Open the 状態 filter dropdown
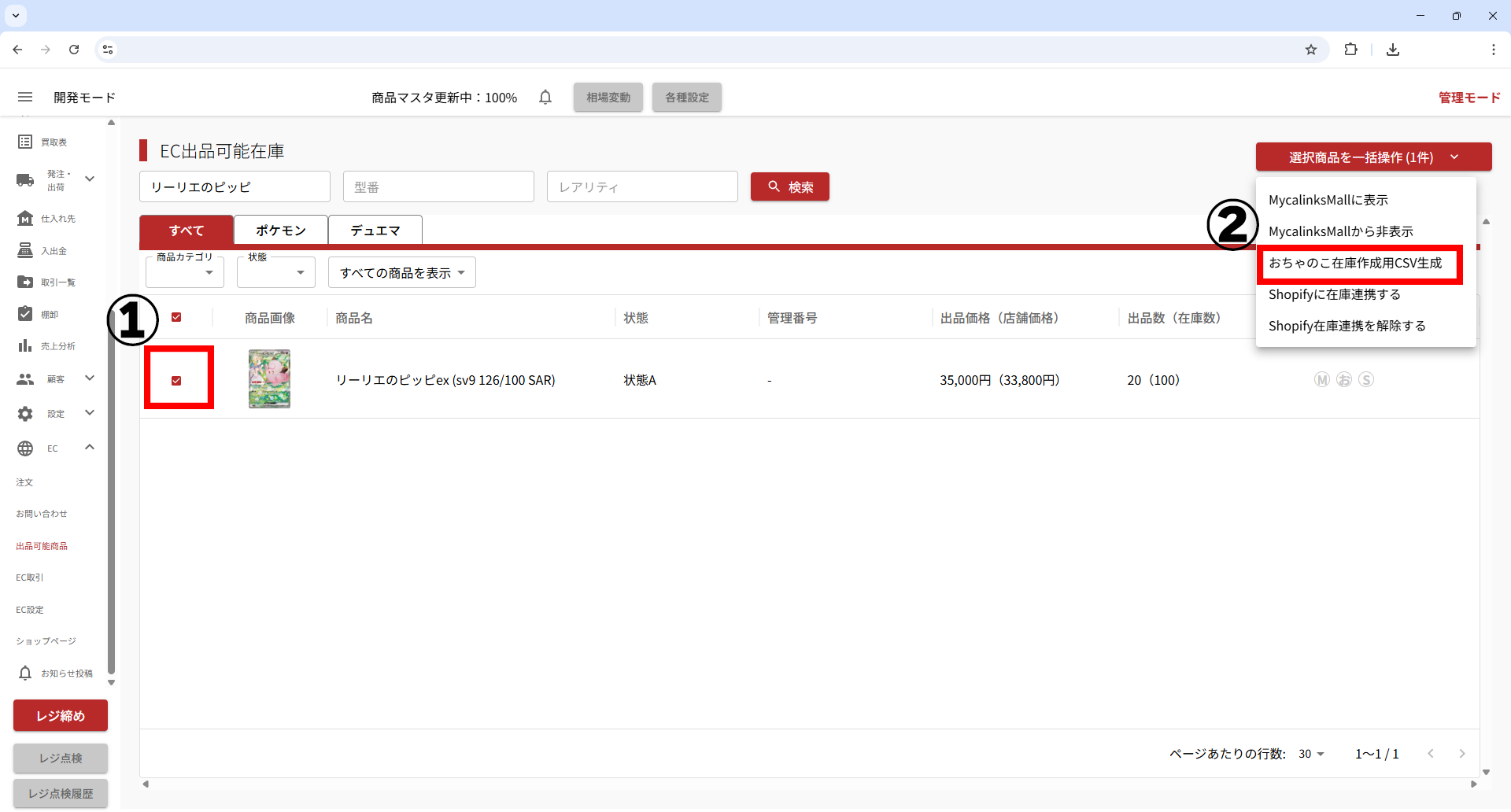Image resolution: width=1511 pixels, height=812 pixels. 275,273
